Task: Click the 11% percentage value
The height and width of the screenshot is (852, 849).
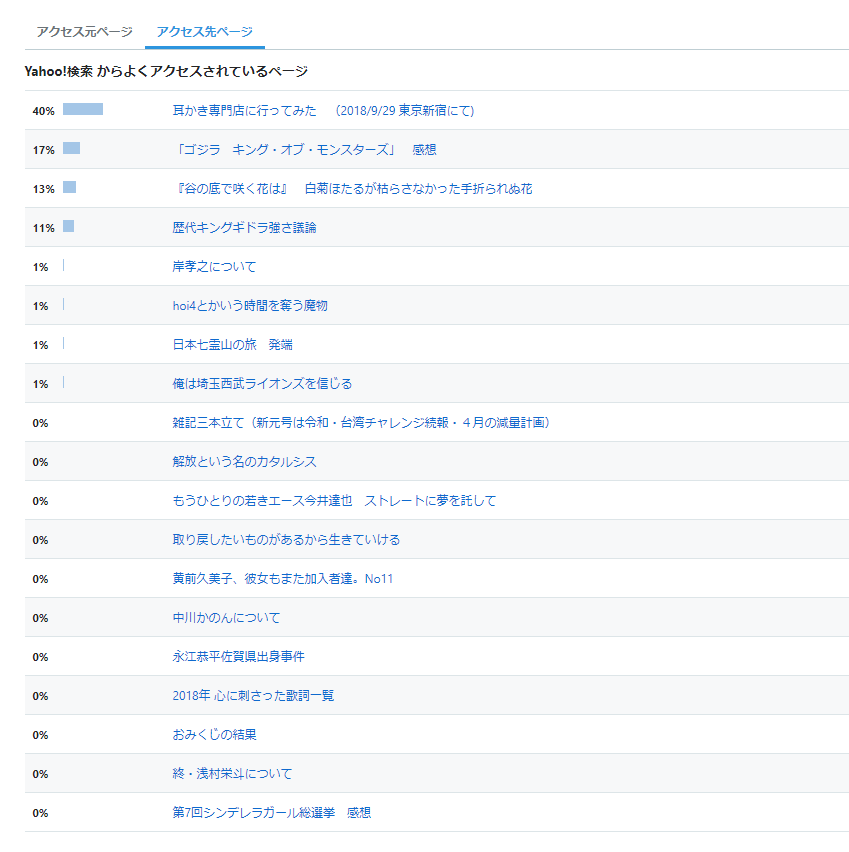Action: coord(43,228)
